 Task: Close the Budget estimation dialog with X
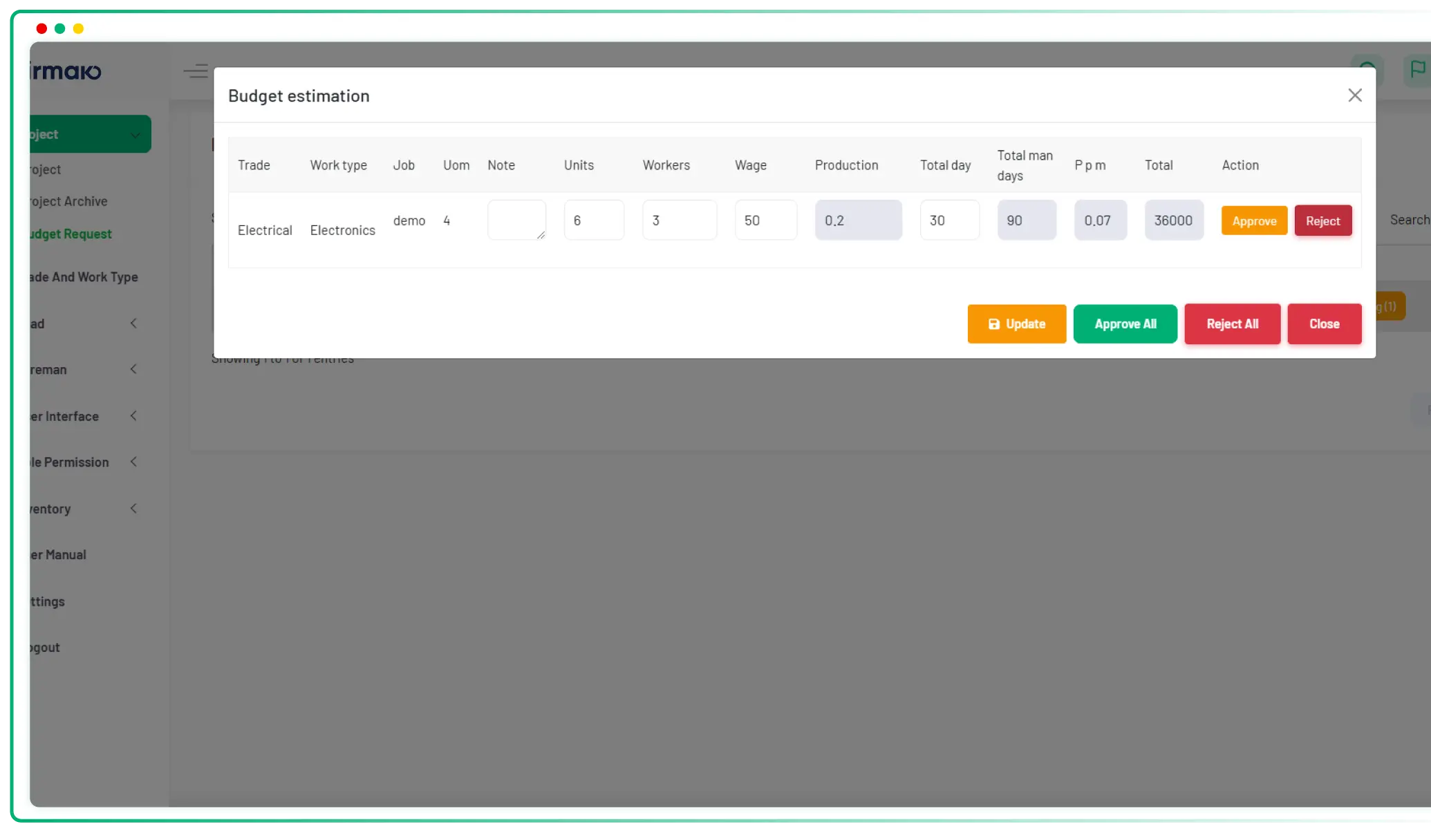[1354, 95]
